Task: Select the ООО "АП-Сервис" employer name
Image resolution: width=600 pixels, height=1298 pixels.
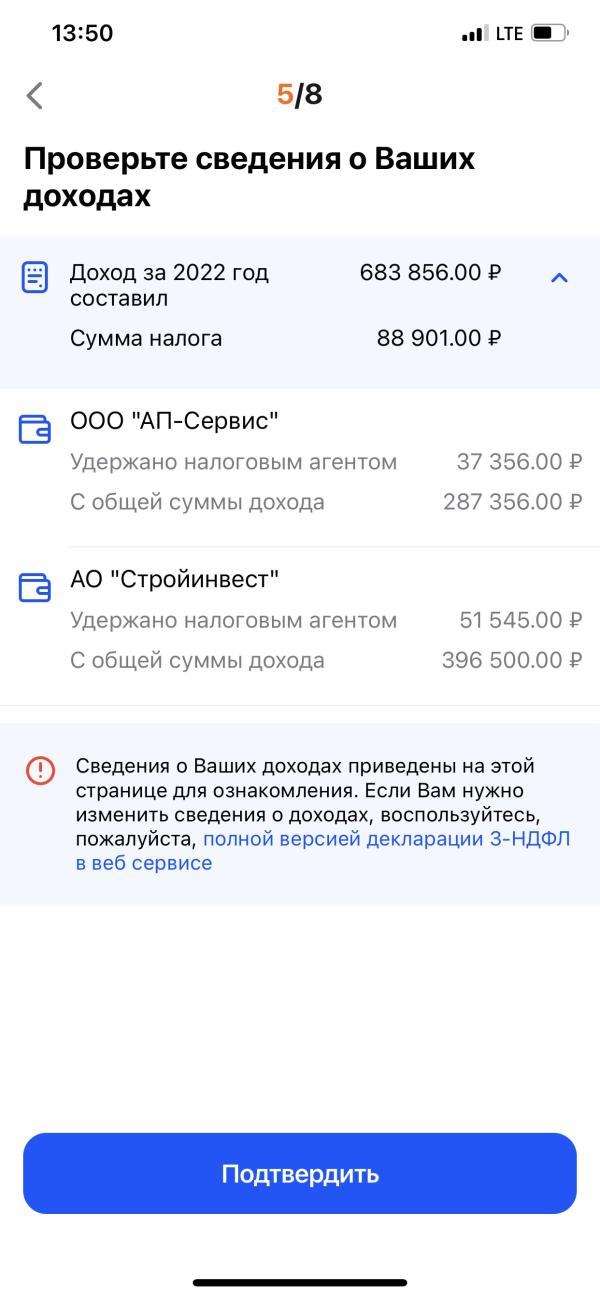Action: coord(174,422)
